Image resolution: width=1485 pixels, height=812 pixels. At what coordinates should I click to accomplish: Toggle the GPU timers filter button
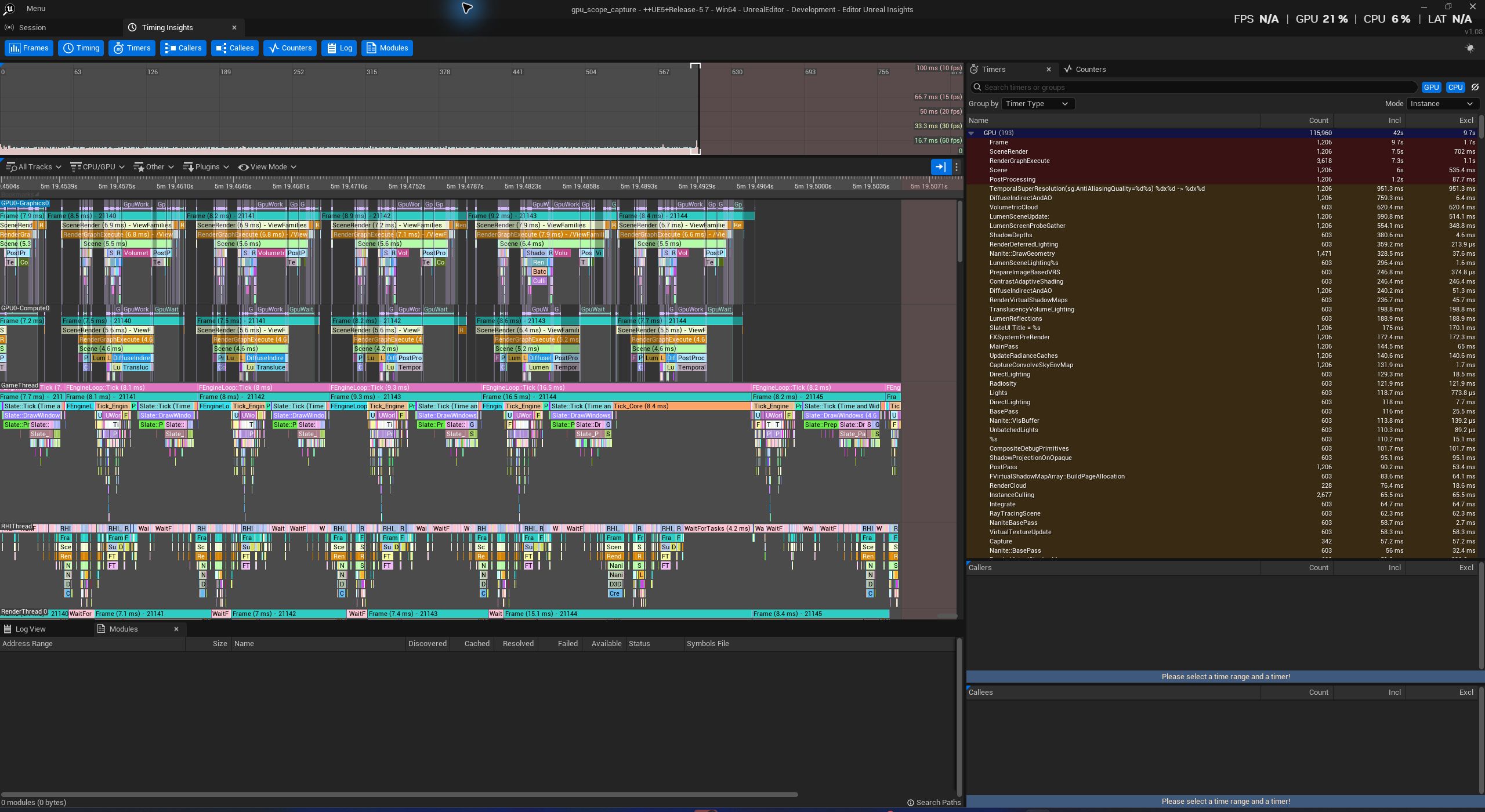(1431, 87)
